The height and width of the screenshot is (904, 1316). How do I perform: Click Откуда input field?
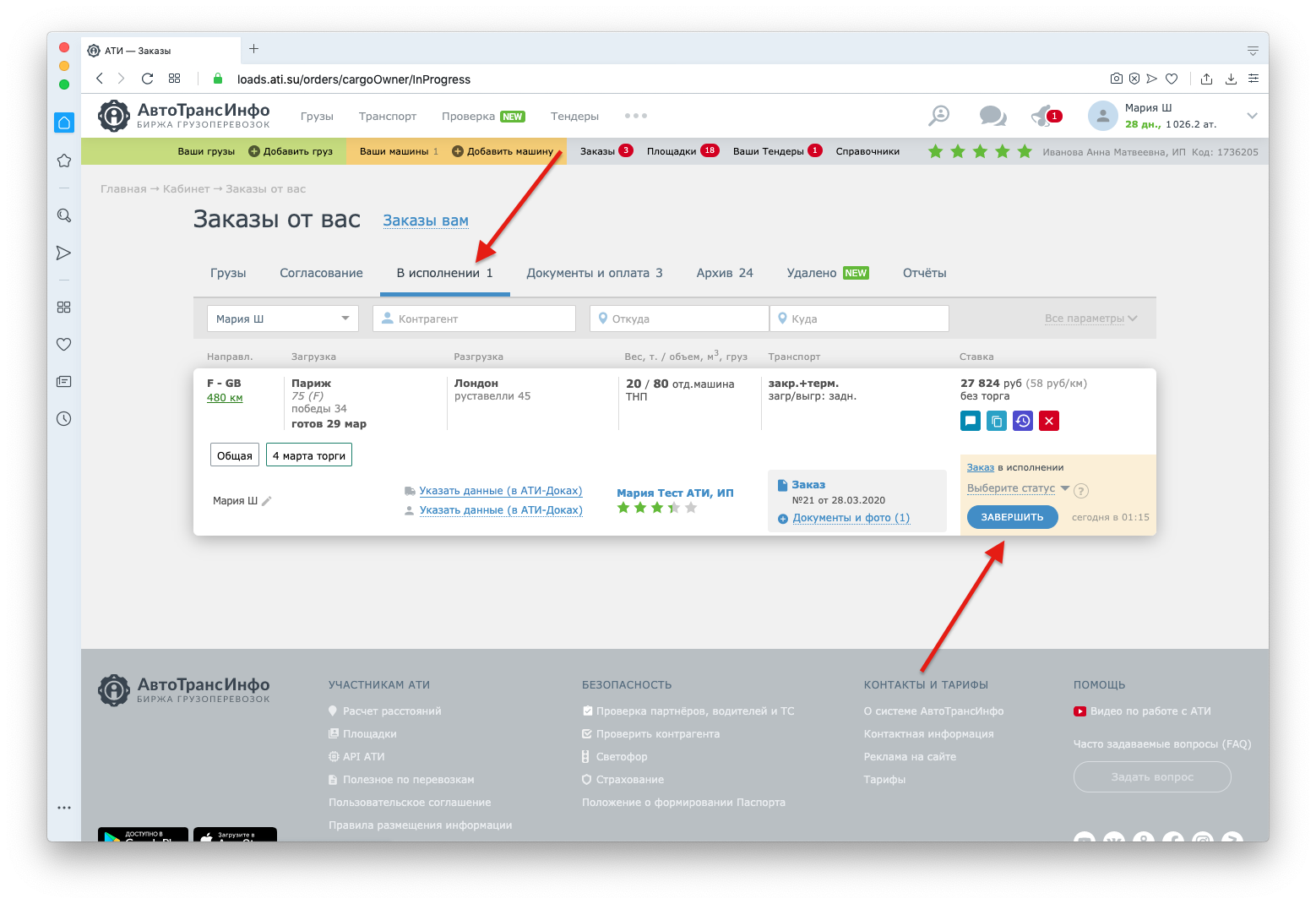point(679,319)
